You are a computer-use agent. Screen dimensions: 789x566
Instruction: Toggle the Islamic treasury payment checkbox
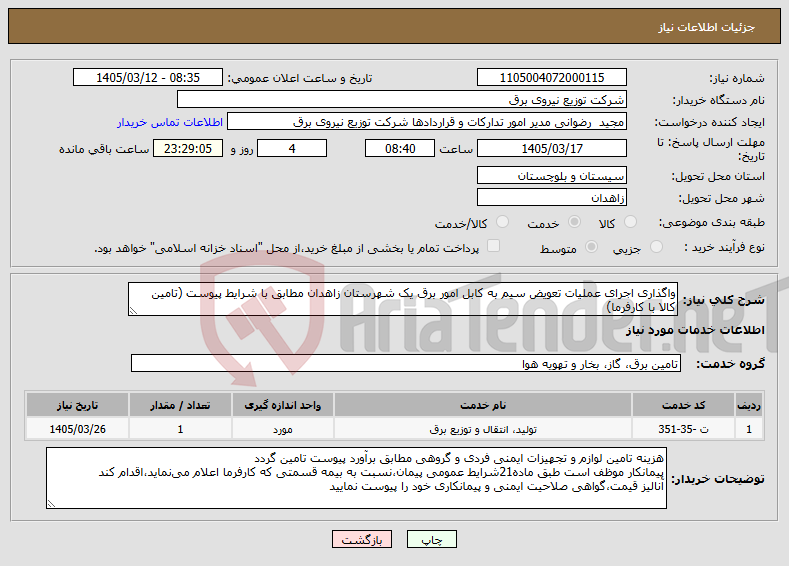pos(494,246)
